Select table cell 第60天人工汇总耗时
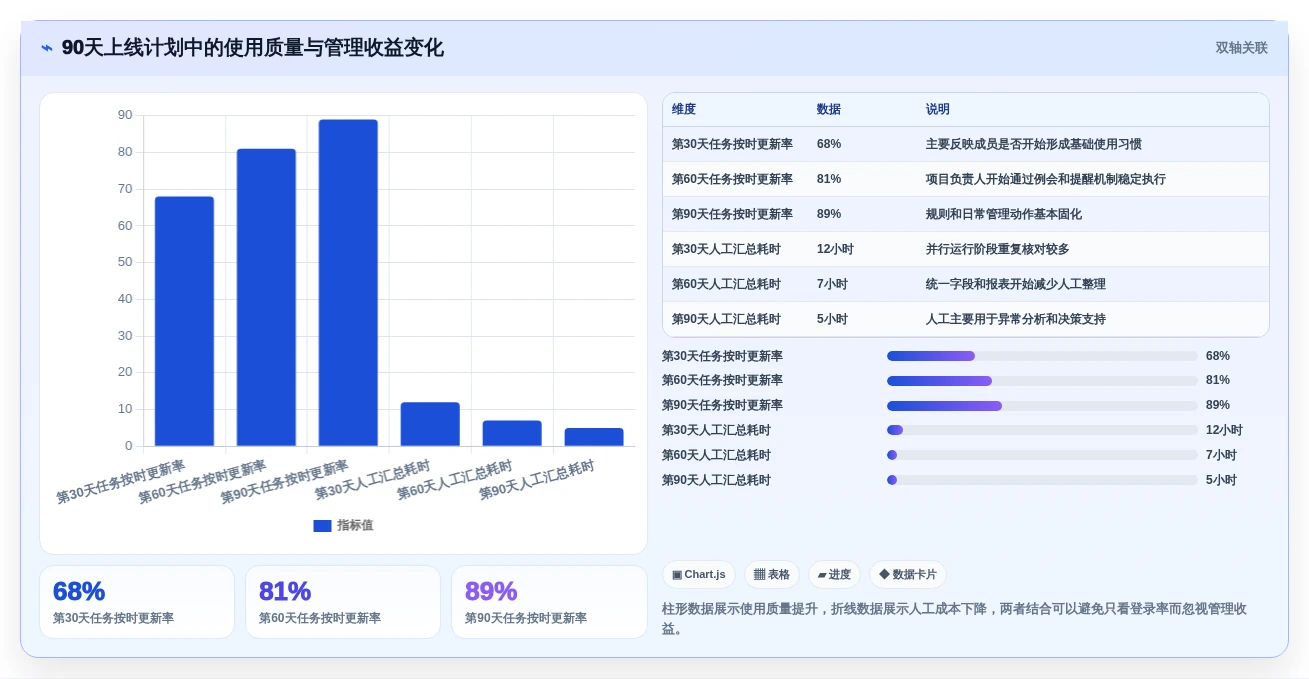This screenshot has height=679, width=1309. [x=726, y=284]
